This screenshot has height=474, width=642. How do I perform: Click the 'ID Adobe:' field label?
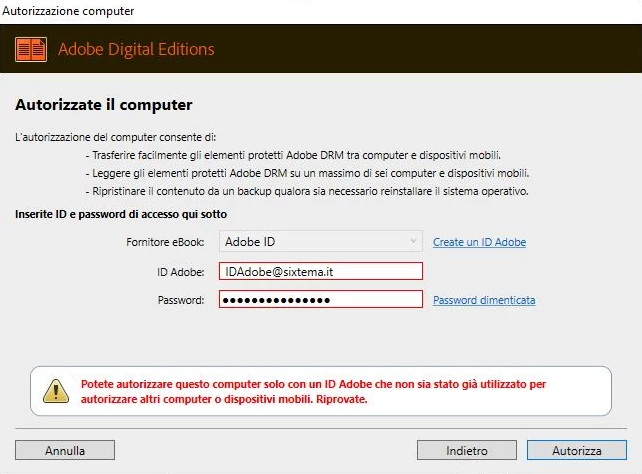click(x=181, y=272)
